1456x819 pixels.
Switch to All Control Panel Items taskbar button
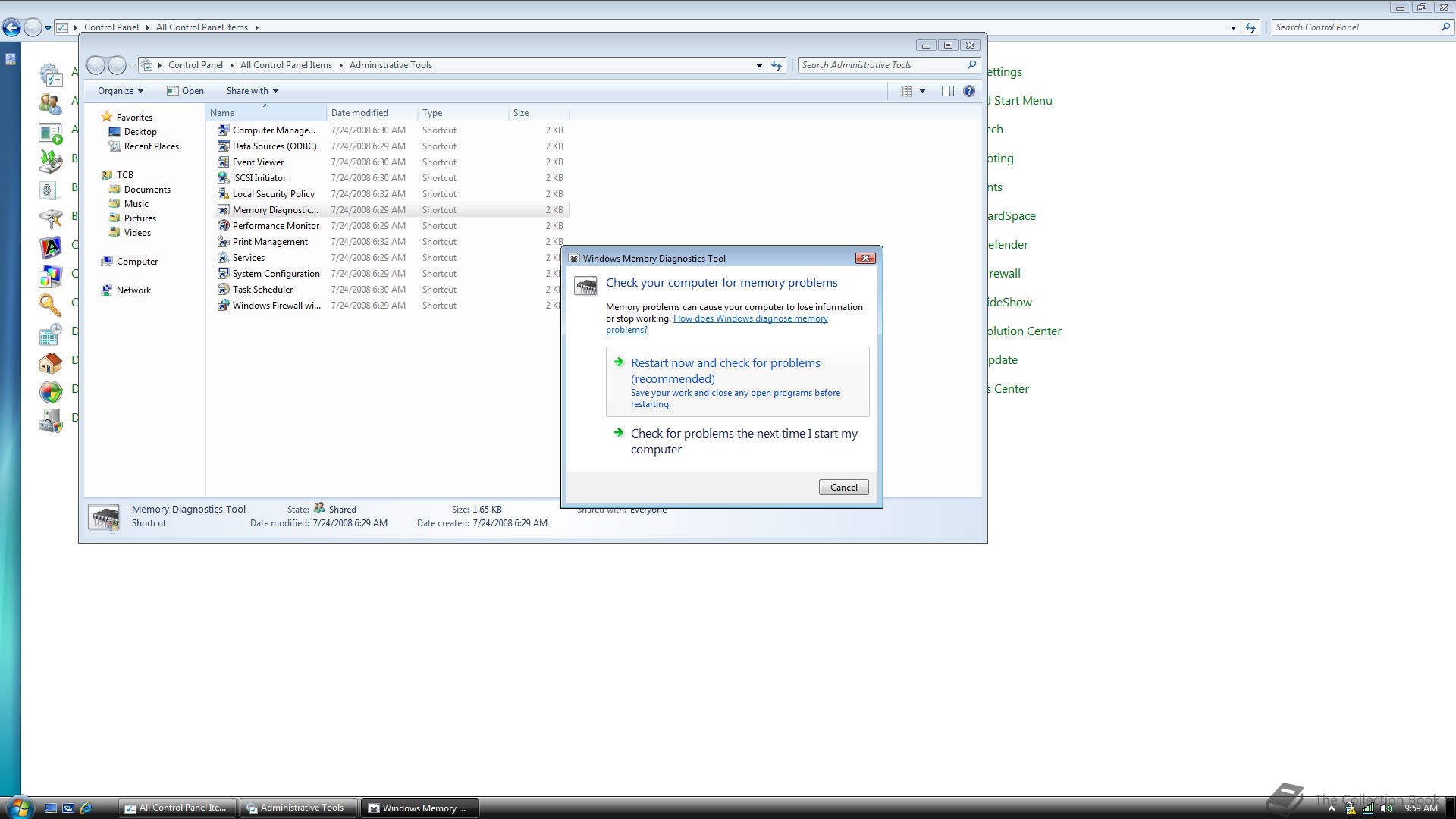pos(177,808)
